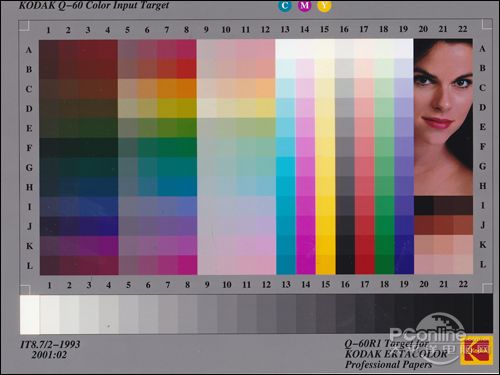
Task: Pick the dark blue patch at row L column 19
Action: (404, 265)
